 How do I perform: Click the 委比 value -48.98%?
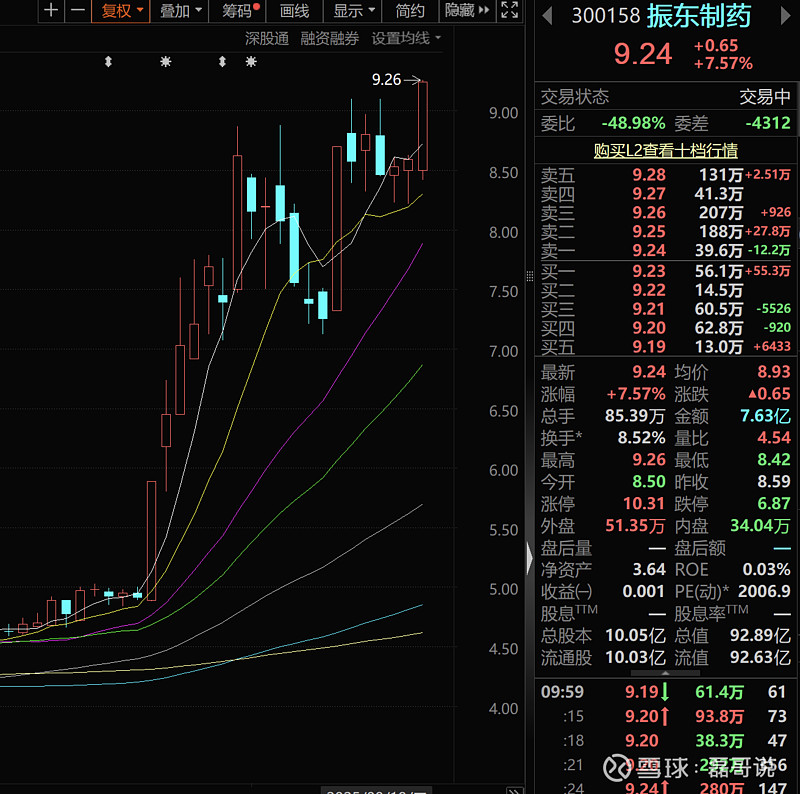point(633,123)
